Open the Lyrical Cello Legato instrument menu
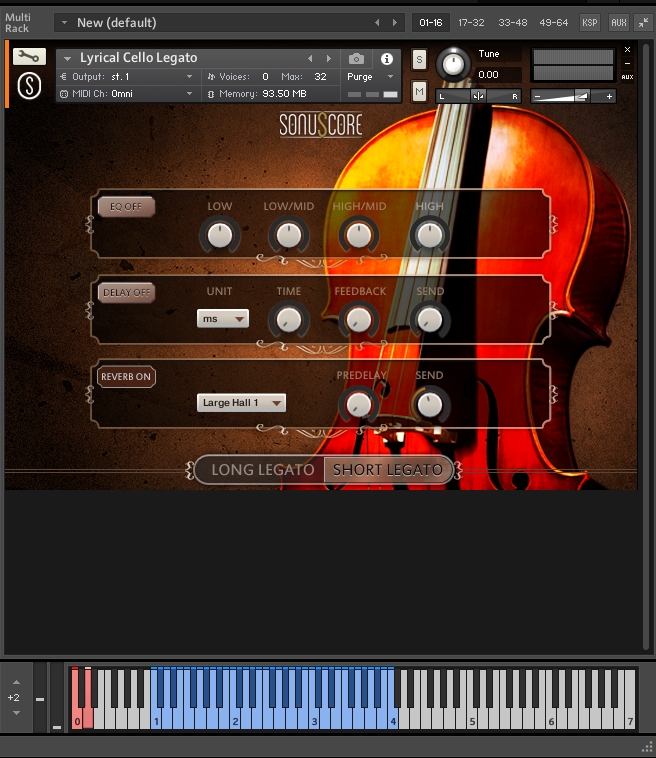The height and width of the screenshot is (758, 656). click(x=67, y=58)
